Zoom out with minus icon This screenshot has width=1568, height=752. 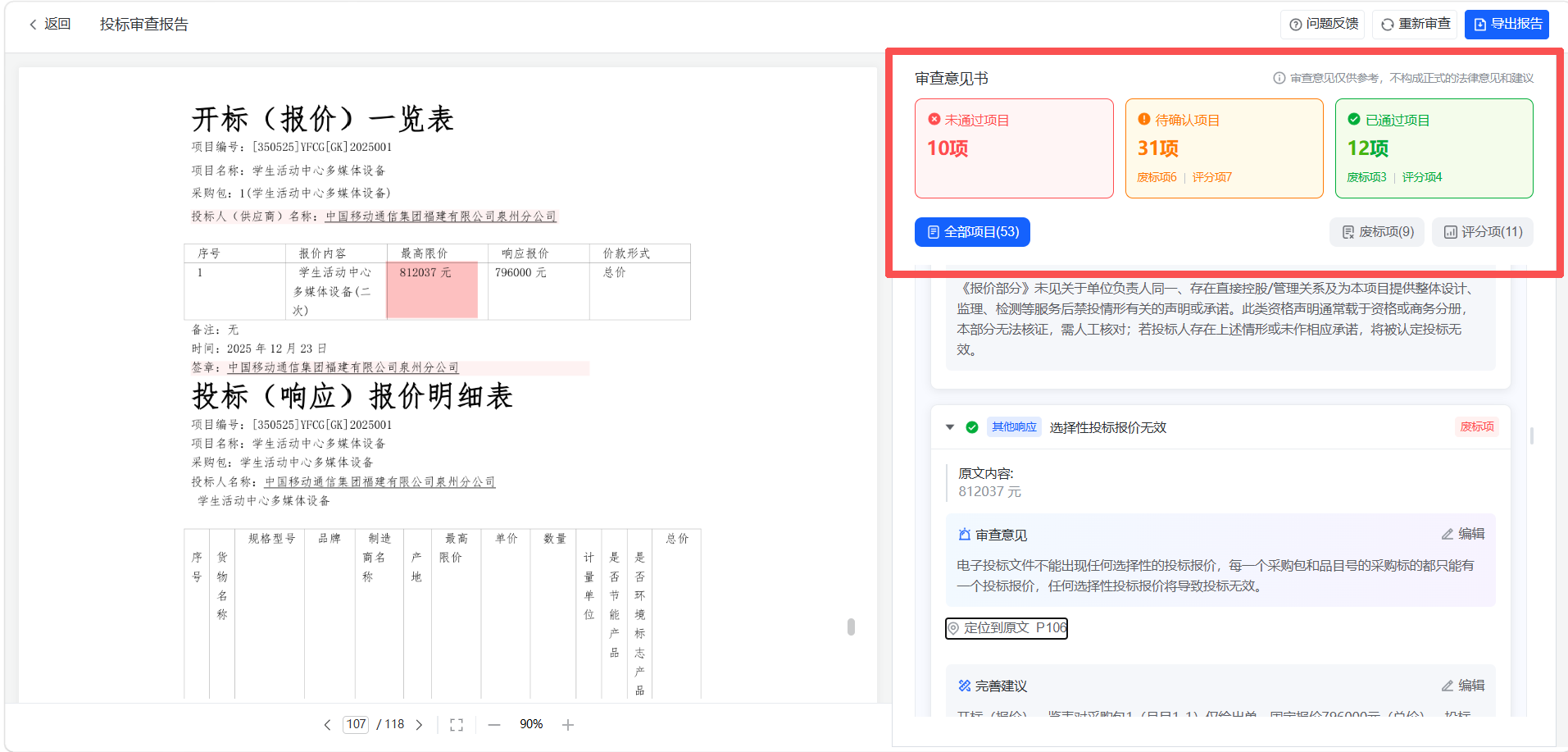point(494,725)
